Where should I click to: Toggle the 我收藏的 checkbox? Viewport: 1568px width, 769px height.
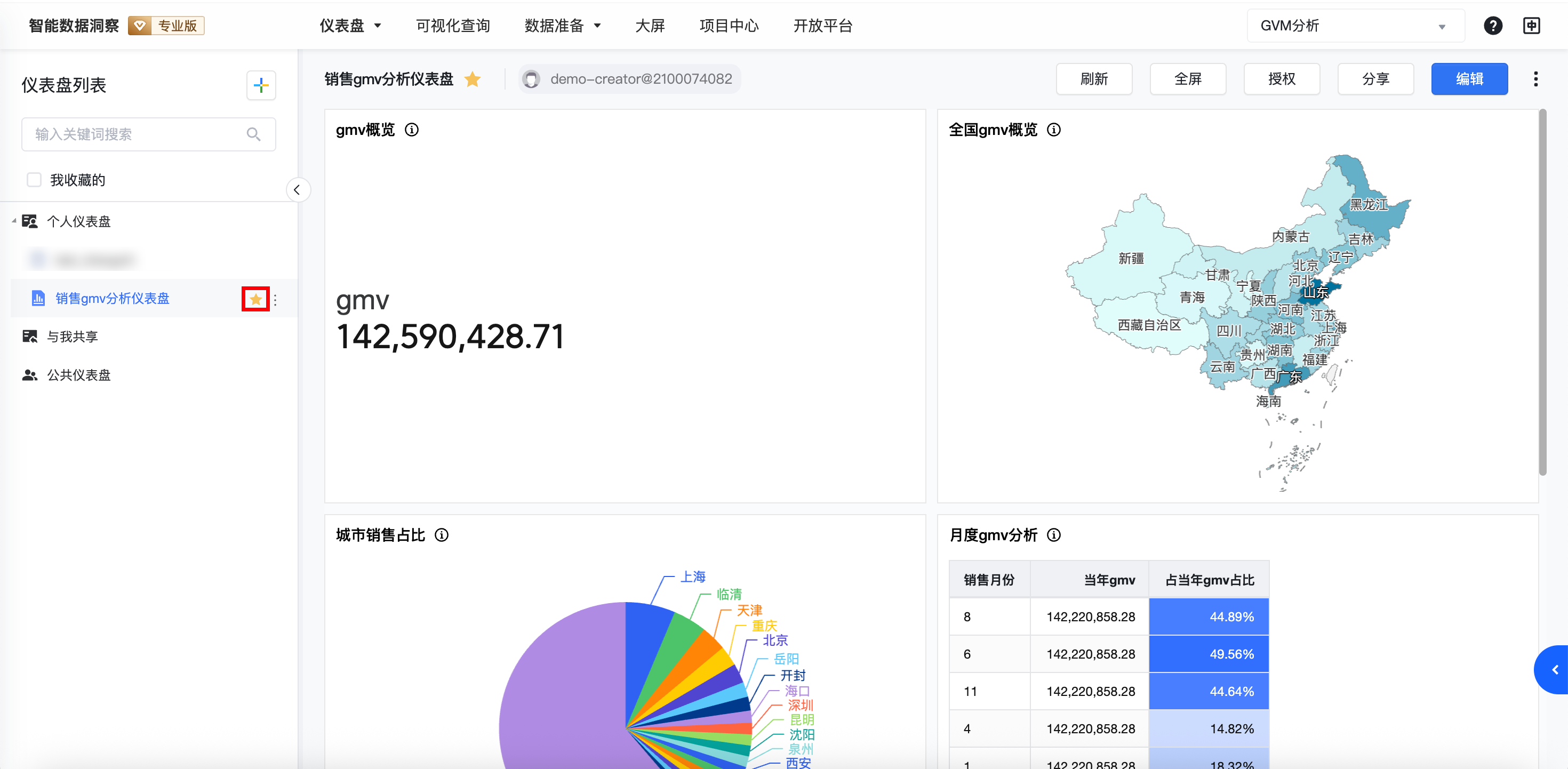[34, 180]
